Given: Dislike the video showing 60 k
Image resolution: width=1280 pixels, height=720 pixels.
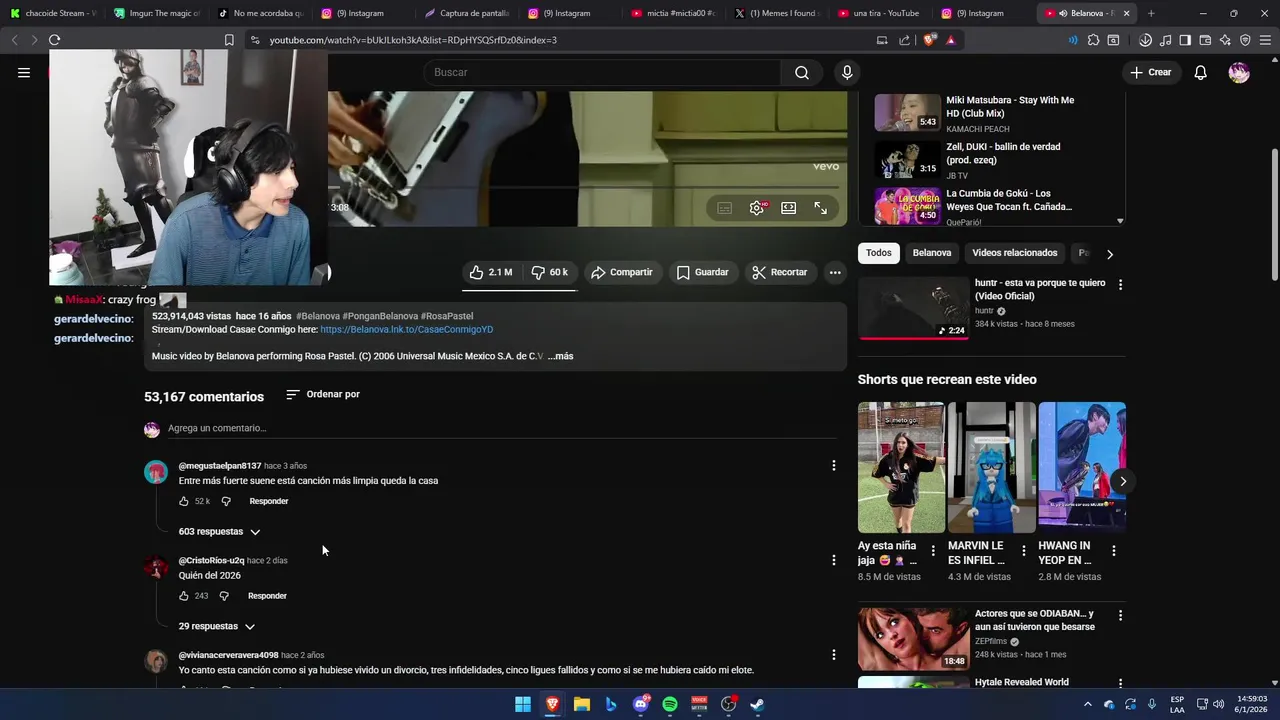Looking at the screenshot, I should pos(550,272).
